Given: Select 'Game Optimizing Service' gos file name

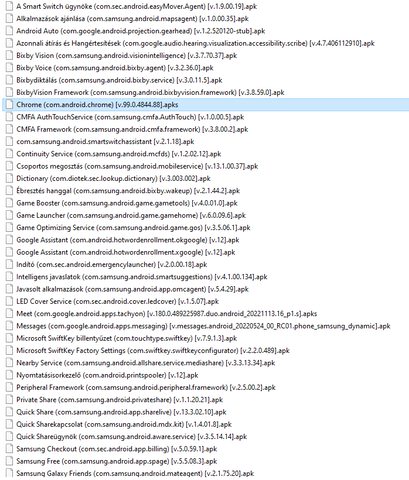Looking at the screenshot, I should (x=133, y=228).
